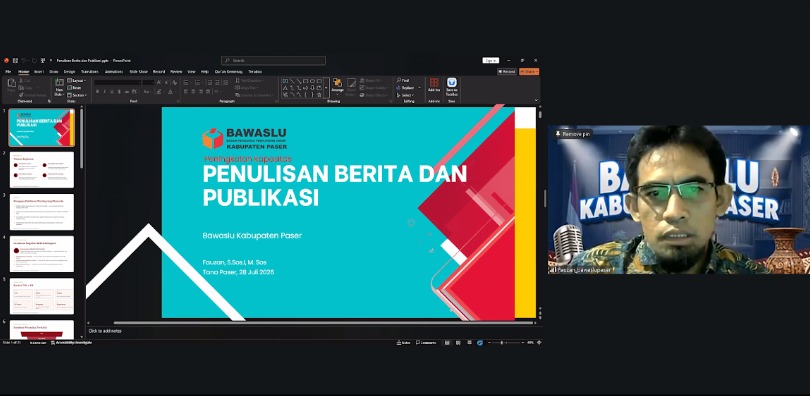Viewport: 810px width, 396px height.
Task: Click the New Slide icon
Action: tap(59, 82)
